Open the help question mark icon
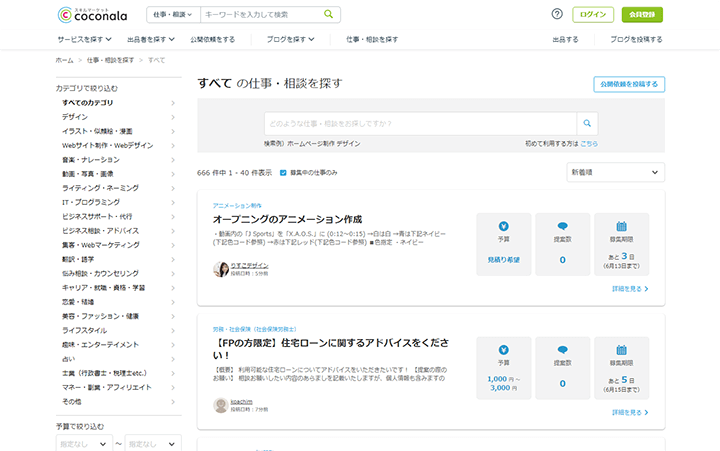Viewport: 720px width, 451px height. pyautogui.click(x=557, y=14)
